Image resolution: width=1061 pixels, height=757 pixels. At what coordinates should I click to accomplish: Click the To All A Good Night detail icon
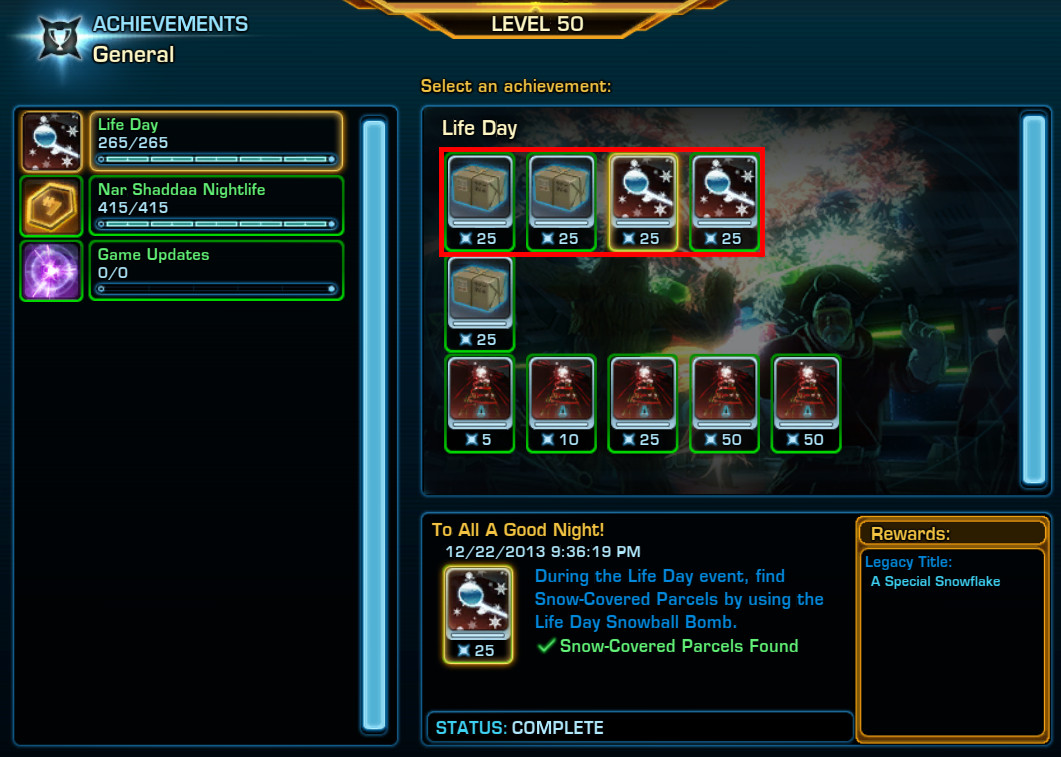pyautogui.click(x=478, y=614)
